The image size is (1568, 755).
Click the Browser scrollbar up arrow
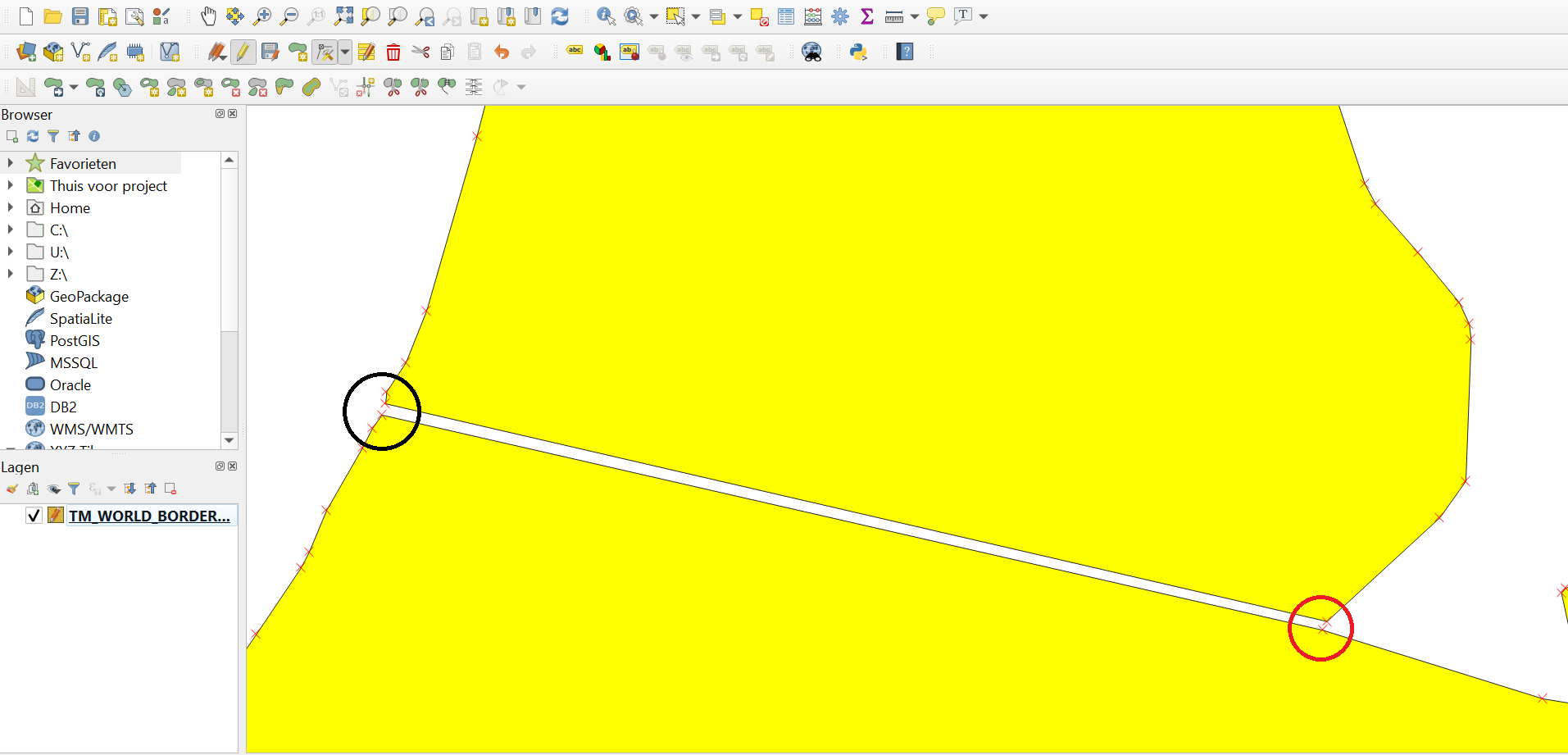[230, 160]
